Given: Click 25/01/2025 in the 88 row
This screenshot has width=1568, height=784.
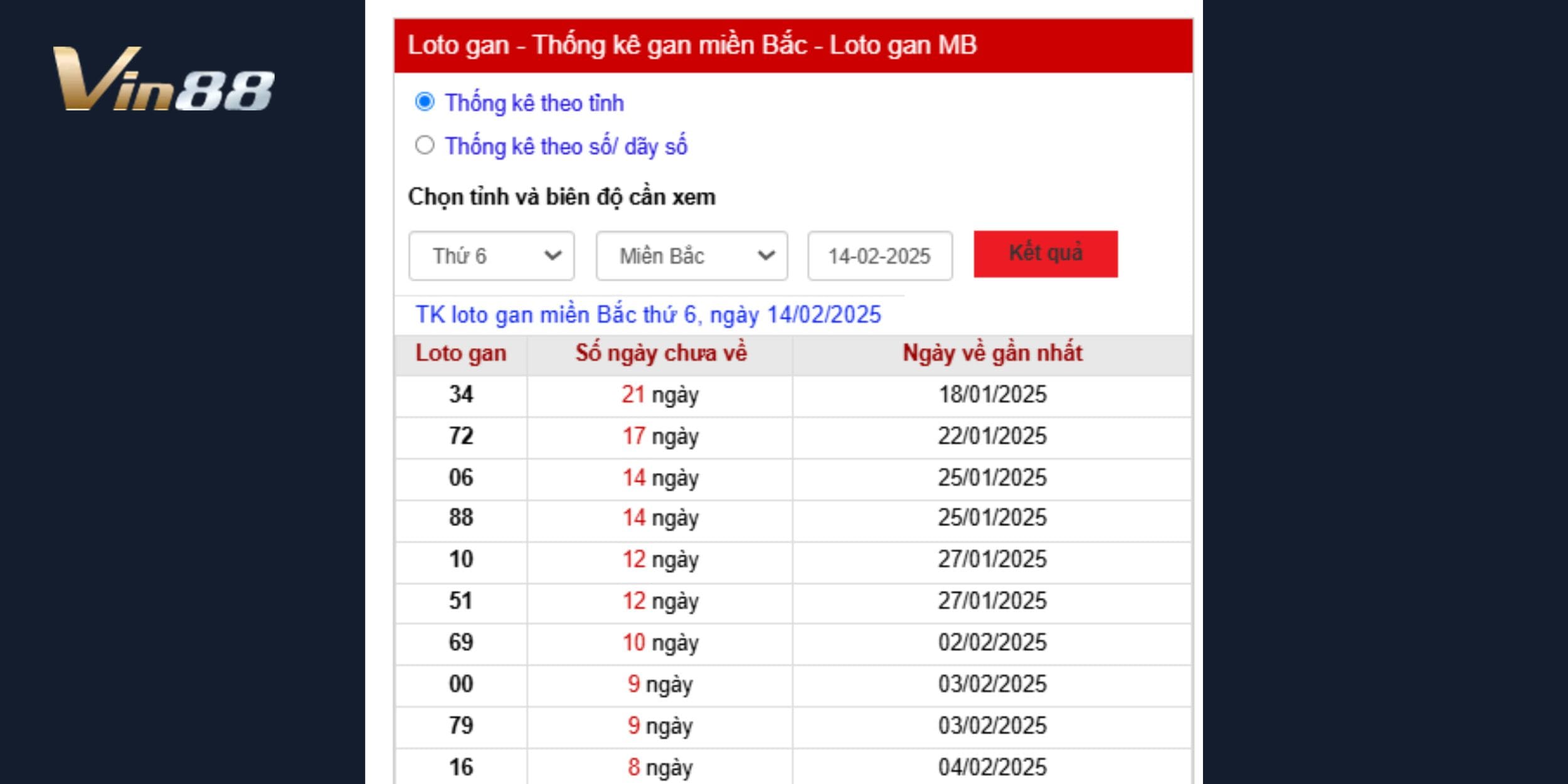Looking at the screenshot, I should click(993, 518).
